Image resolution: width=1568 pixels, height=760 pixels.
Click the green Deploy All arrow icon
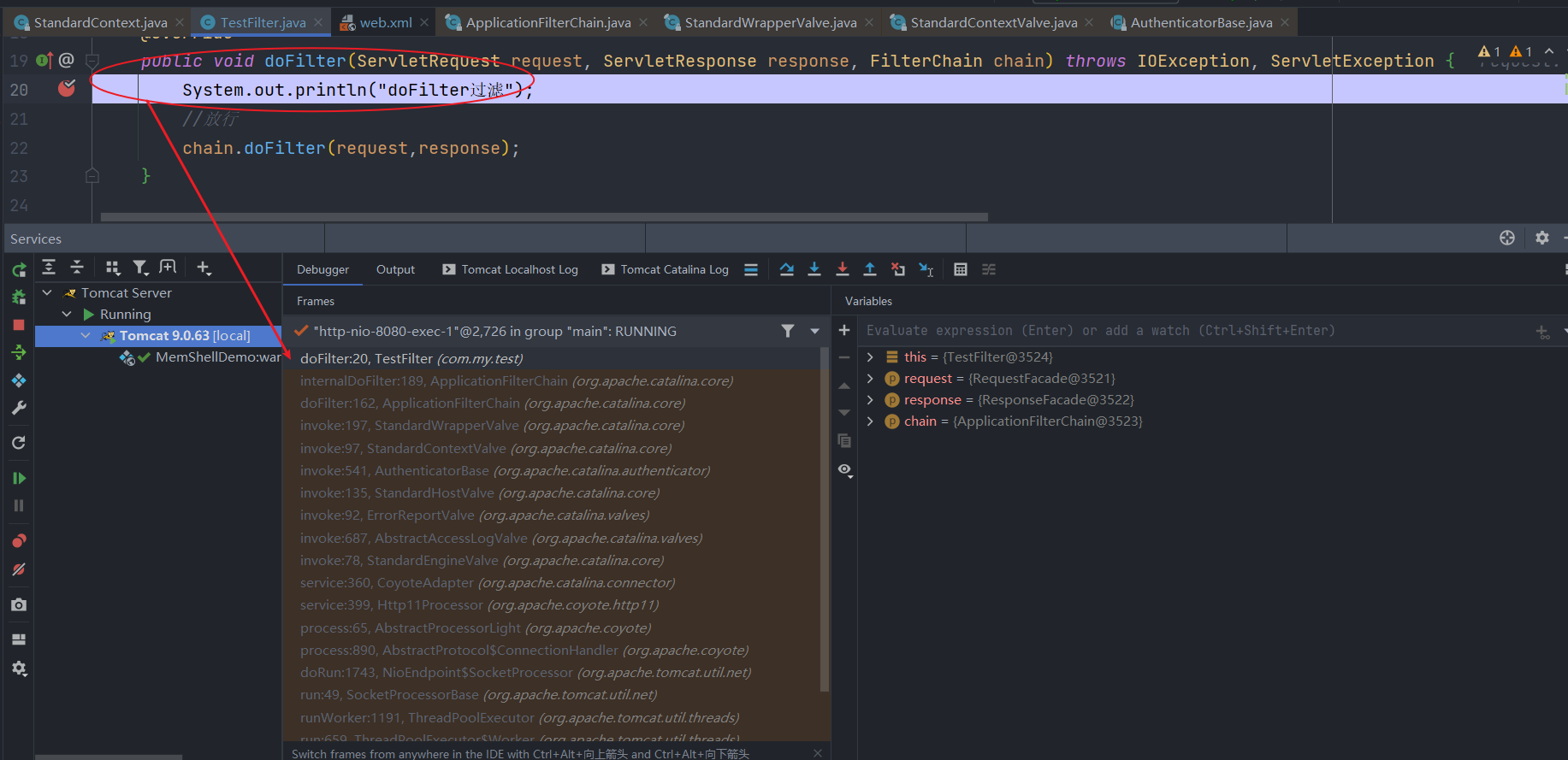pyautogui.click(x=19, y=352)
